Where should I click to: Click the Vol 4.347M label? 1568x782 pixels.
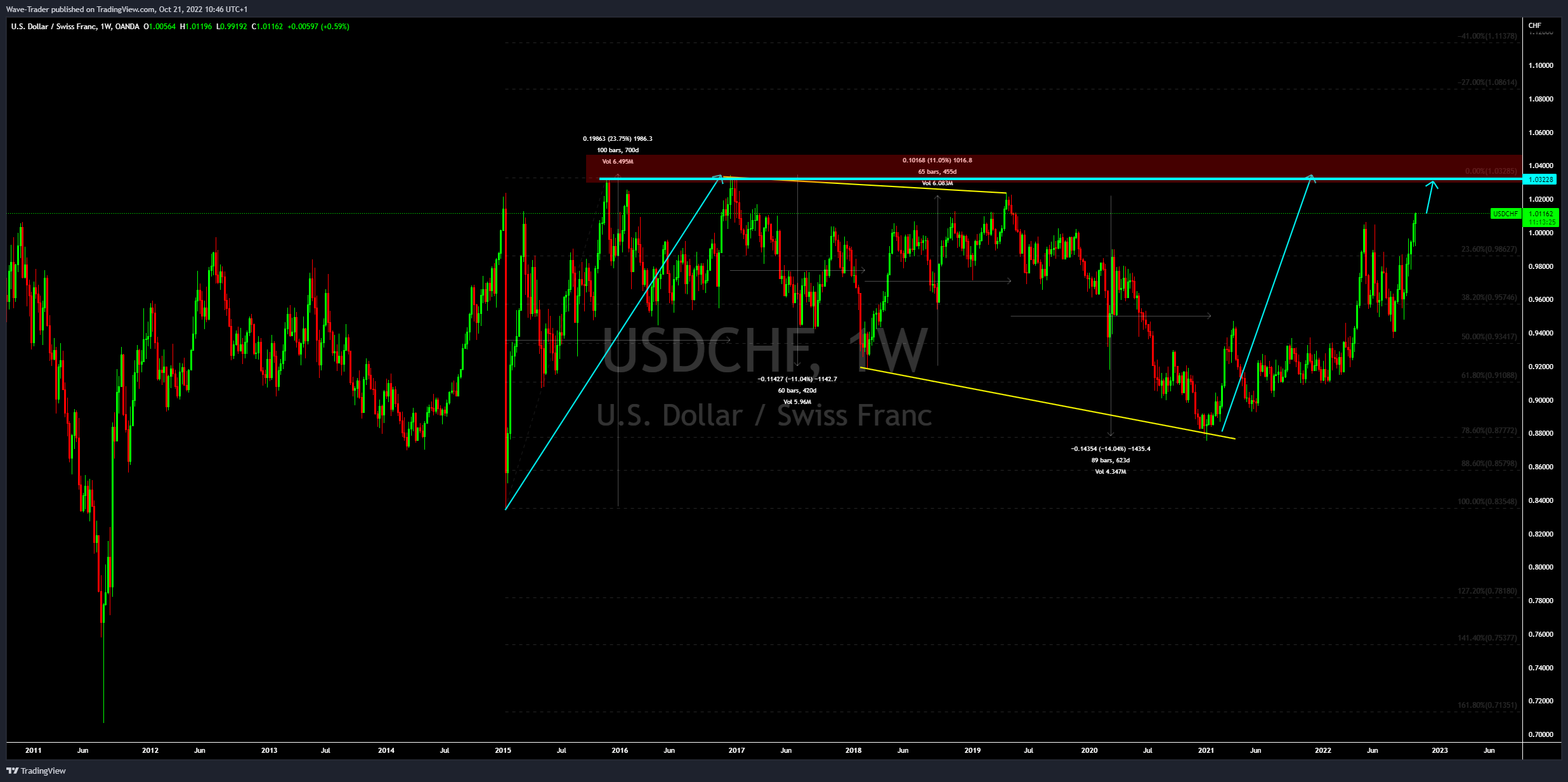point(1110,472)
